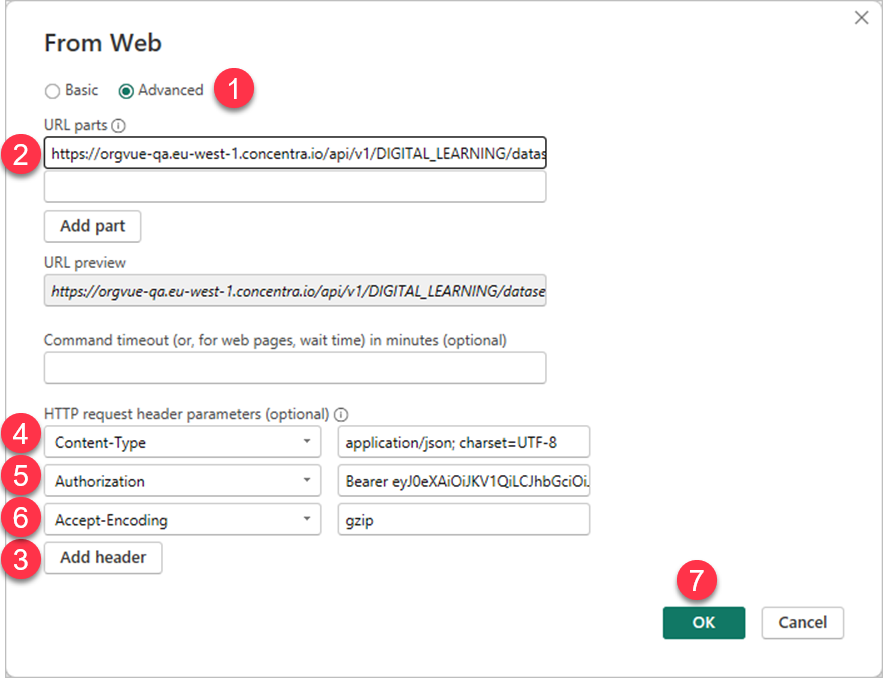Expand the Authorization header dropdown
Viewport: 883px width, 678px height.
pyautogui.click(x=306, y=481)
